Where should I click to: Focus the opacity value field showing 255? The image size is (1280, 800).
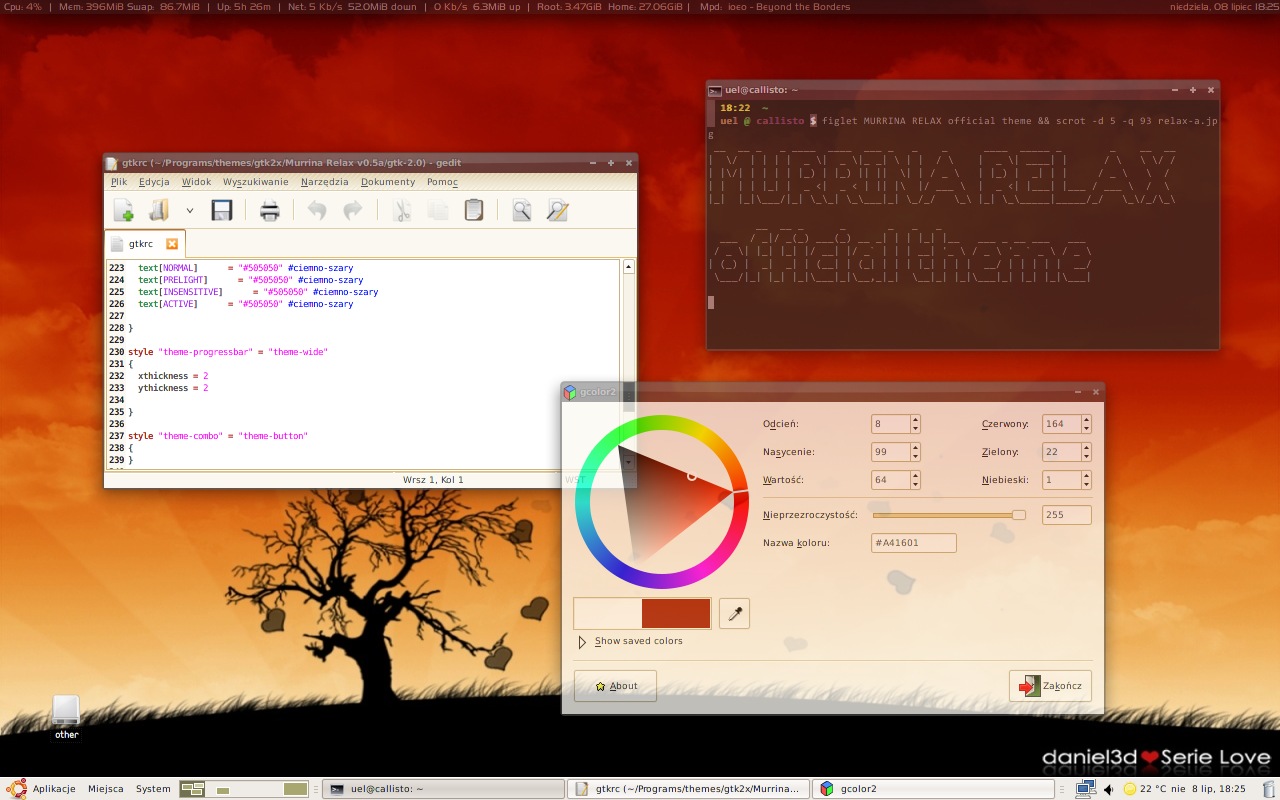(x=1066, y=515)
